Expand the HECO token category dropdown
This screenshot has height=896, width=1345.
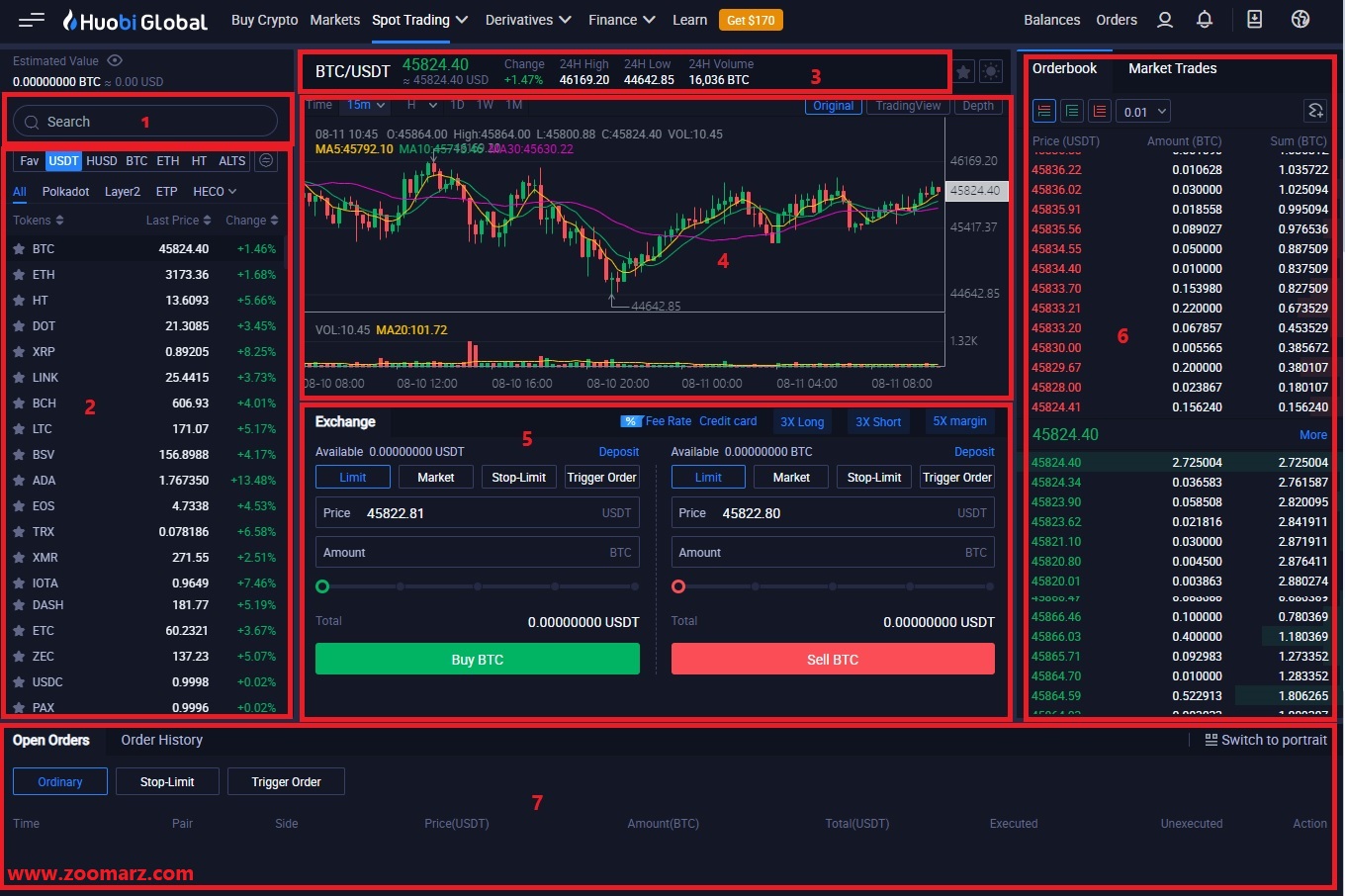coord(215,192)
